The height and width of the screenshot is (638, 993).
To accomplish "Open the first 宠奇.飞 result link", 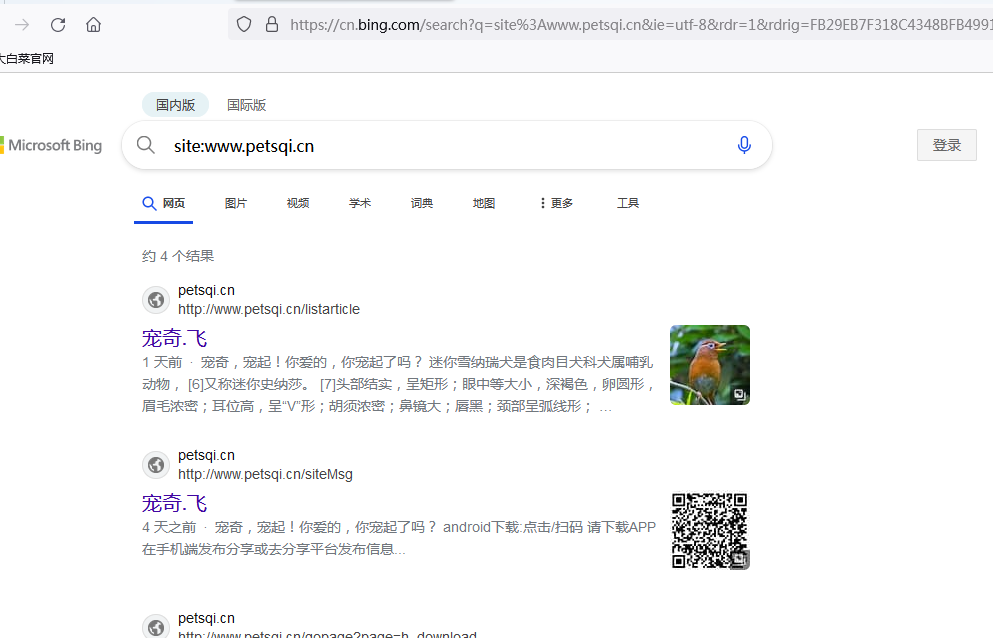I will [x=174, y=338].
